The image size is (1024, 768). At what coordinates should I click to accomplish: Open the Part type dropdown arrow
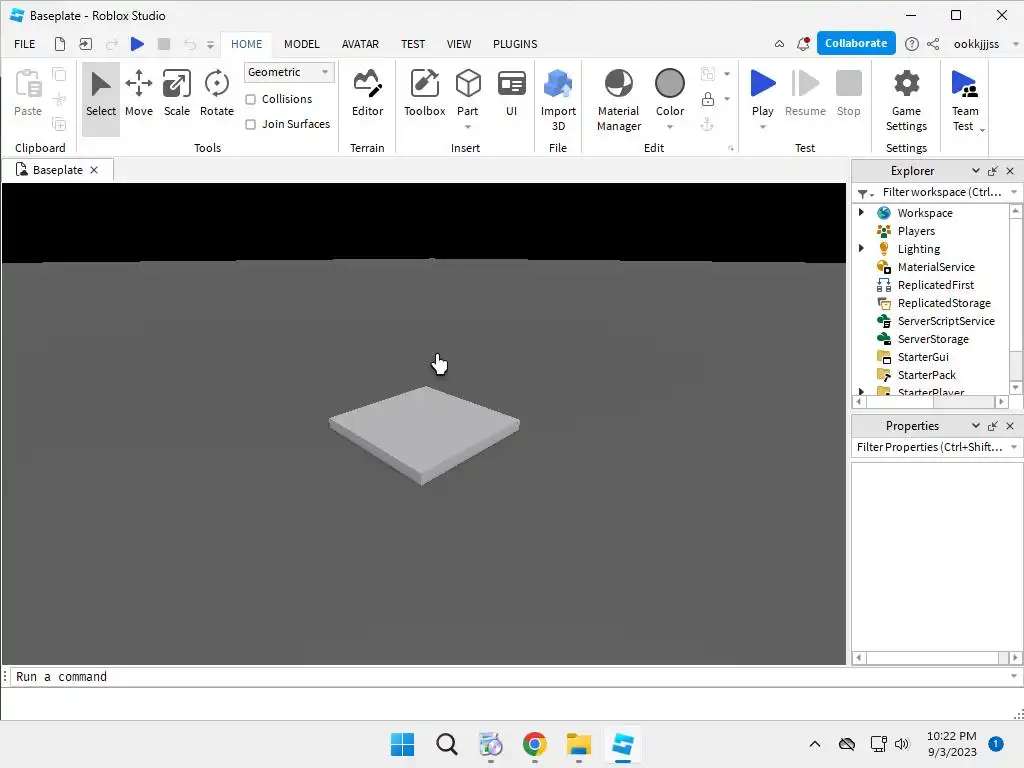tap(468, 127)
